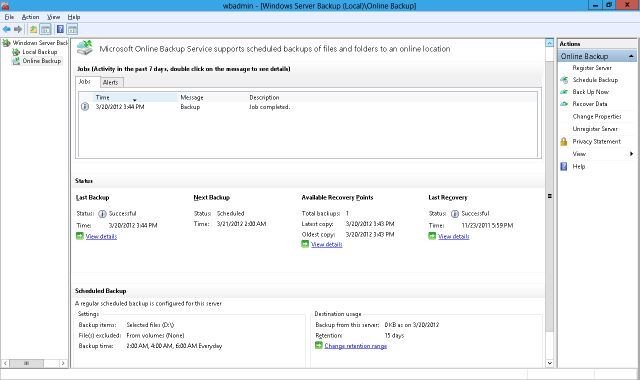Click the Online Backup tree icon
The image size is (640, 380).
(16, 61)
